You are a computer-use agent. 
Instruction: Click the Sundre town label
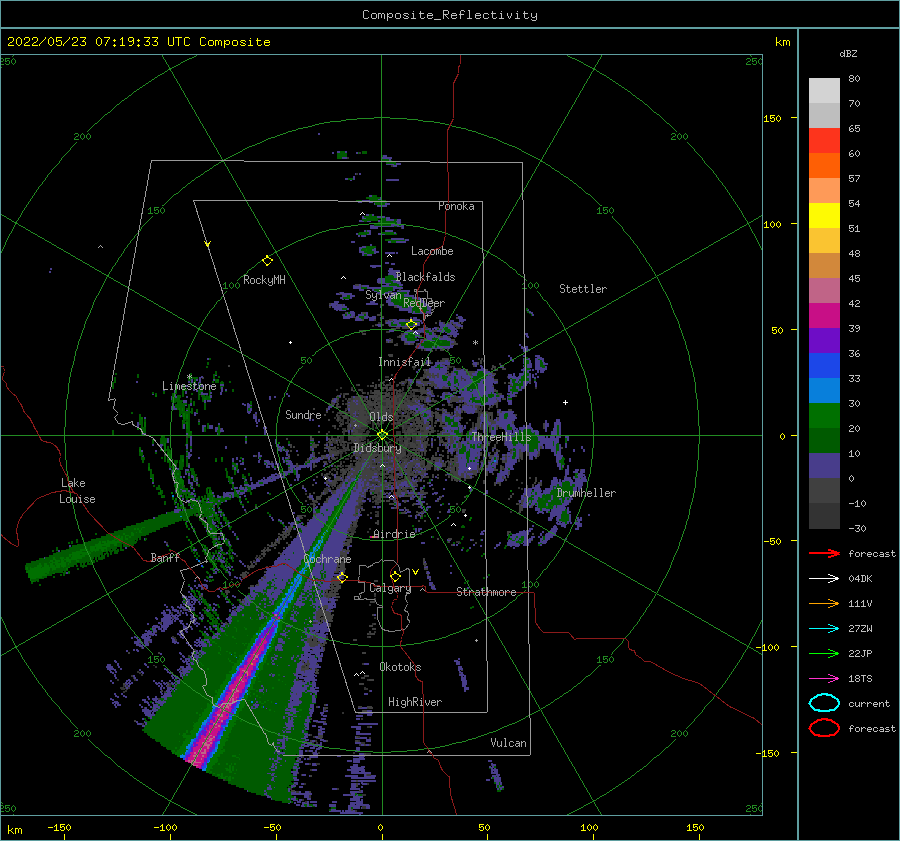303,415
